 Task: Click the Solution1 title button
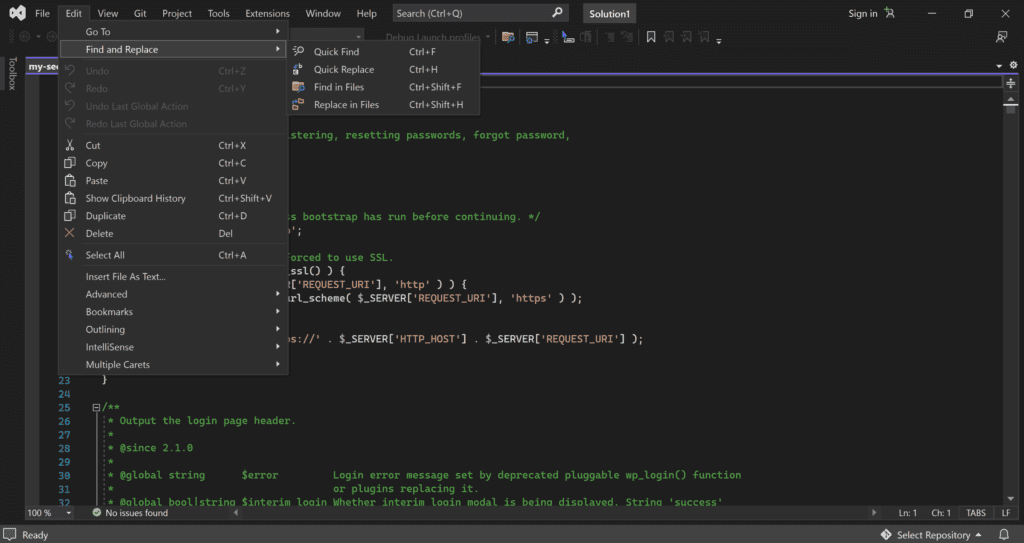click(x=609, y=14)
